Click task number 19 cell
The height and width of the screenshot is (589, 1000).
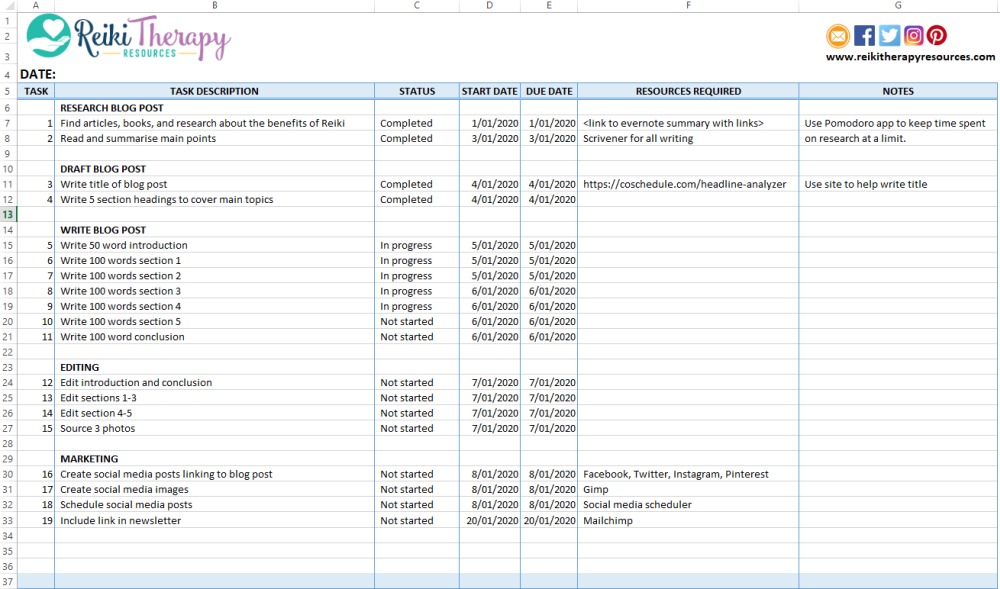[36, 520]
